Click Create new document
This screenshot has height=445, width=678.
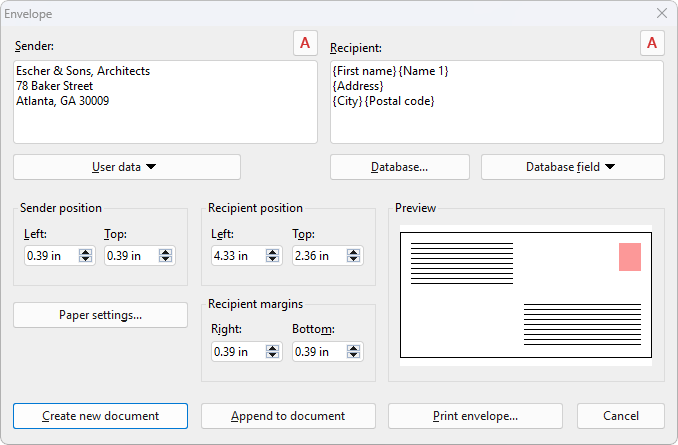pos(100,416)
